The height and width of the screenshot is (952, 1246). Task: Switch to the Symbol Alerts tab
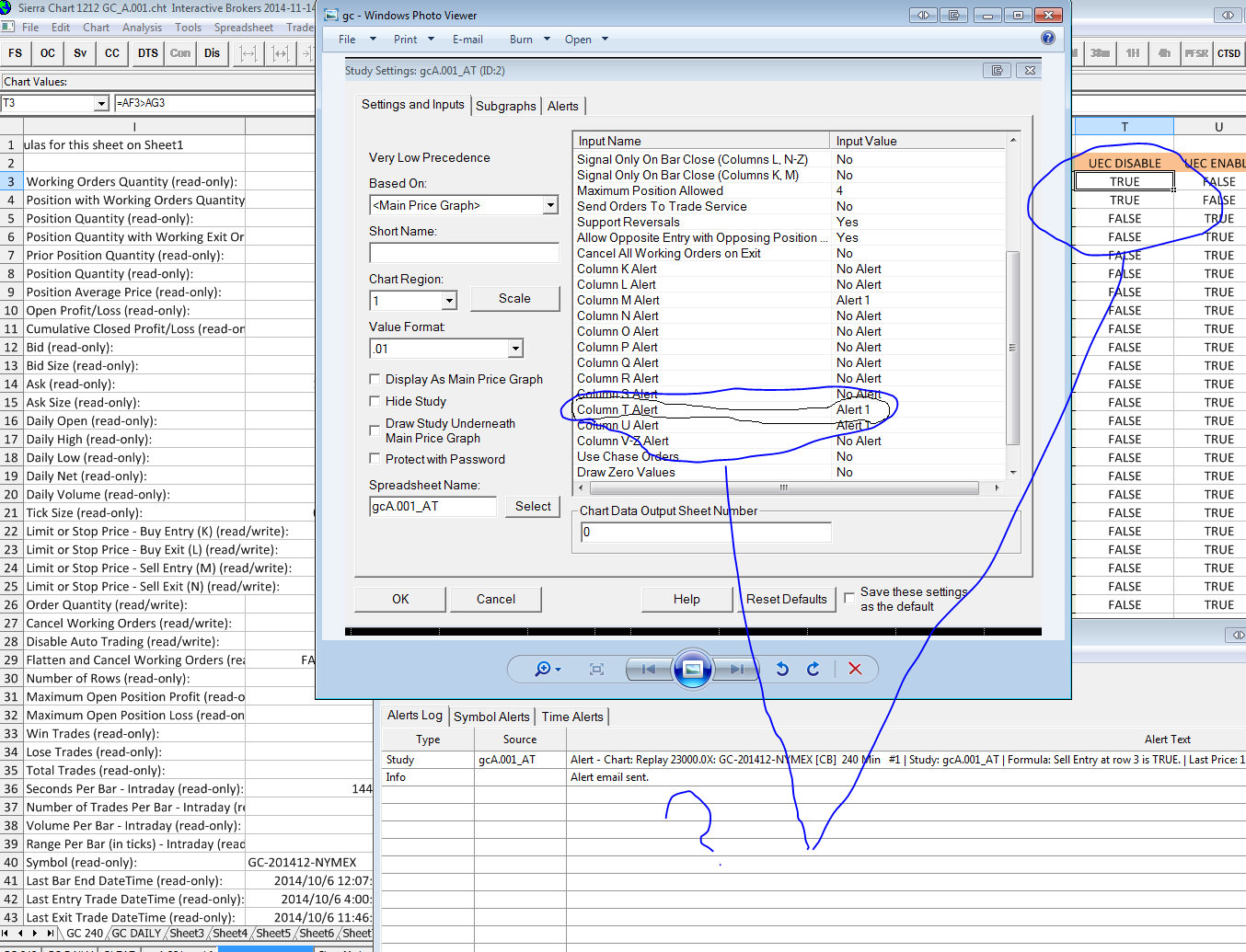(x=491, y=717)
